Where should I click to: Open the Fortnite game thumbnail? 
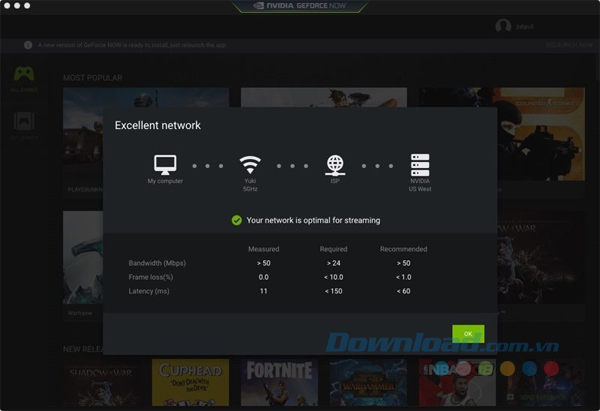coord(279,382)
